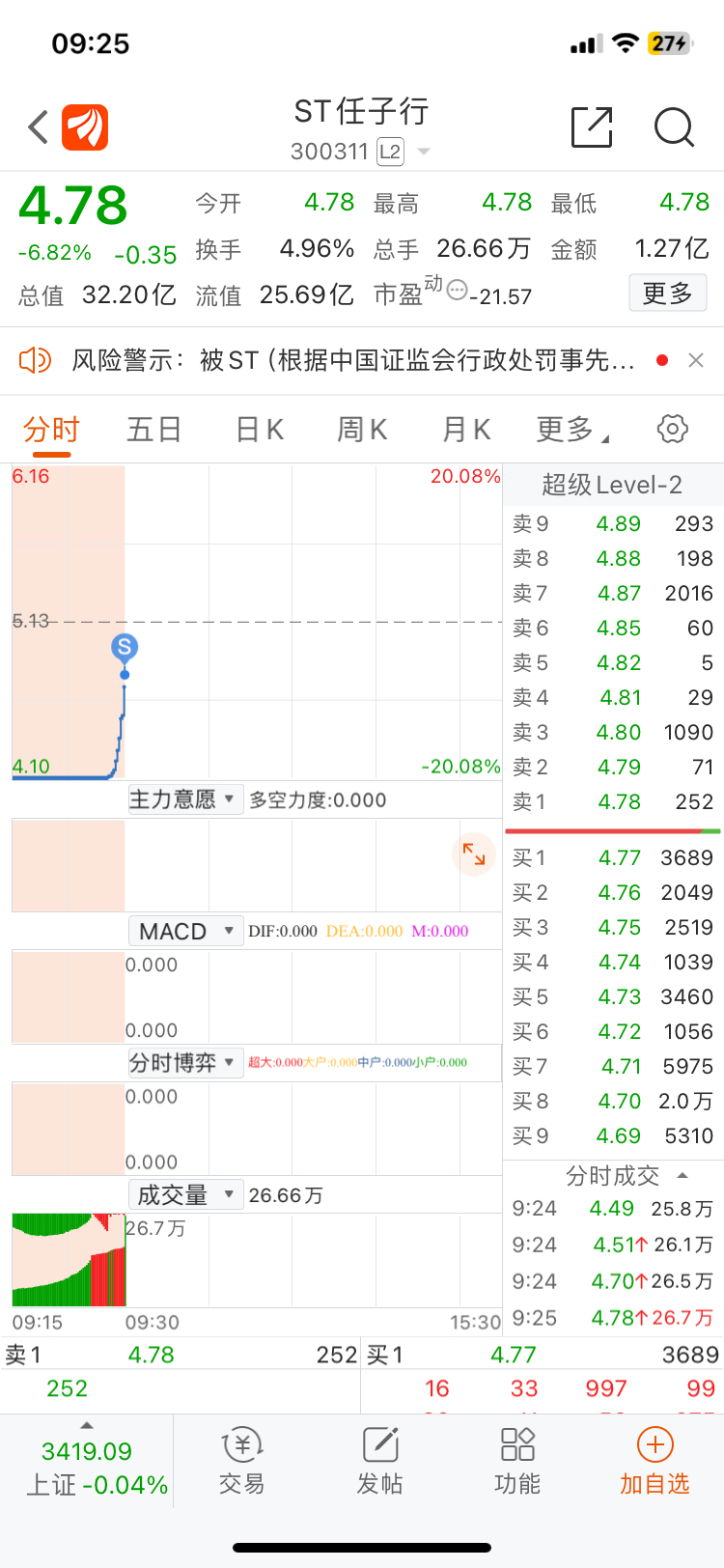Switch to 日K tab
Screen dimensions: 724x1568
[260, 429]
